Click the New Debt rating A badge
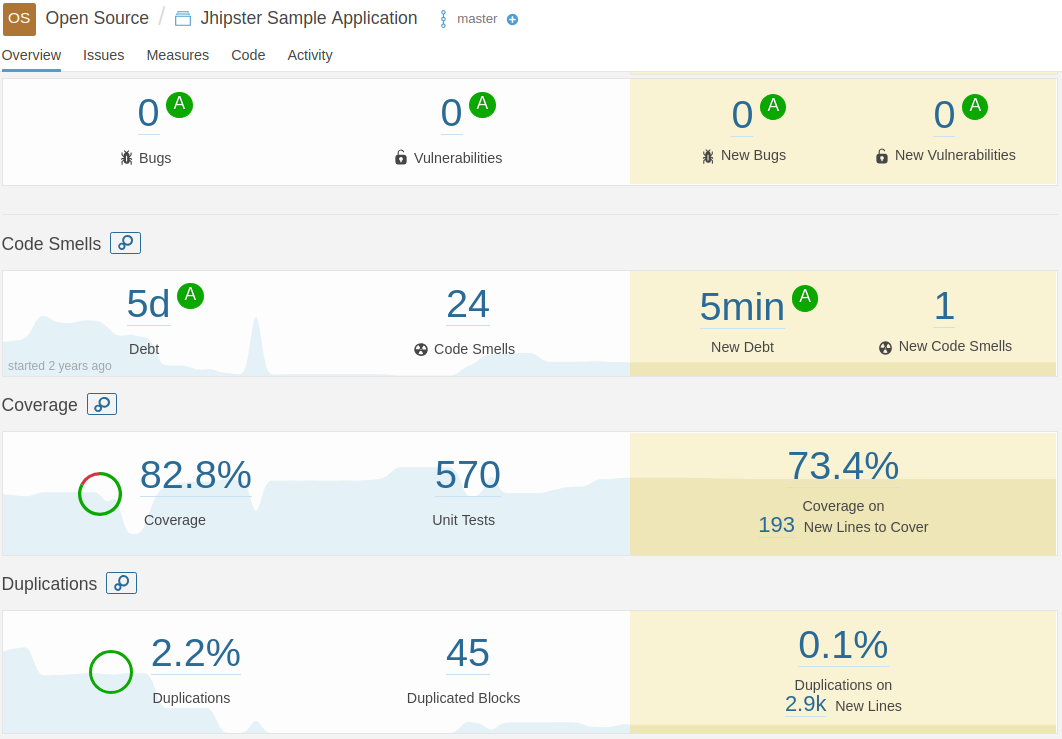This screenshot has height=739, width=1062. tap(805, 298)
